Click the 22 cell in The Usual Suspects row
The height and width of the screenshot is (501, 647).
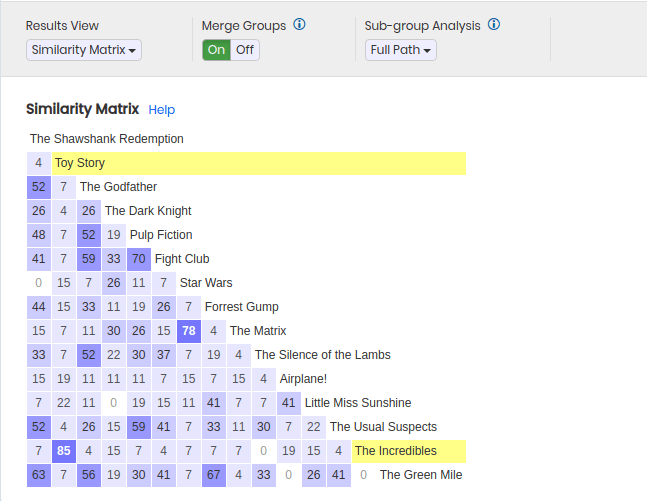tap(314, 426)
